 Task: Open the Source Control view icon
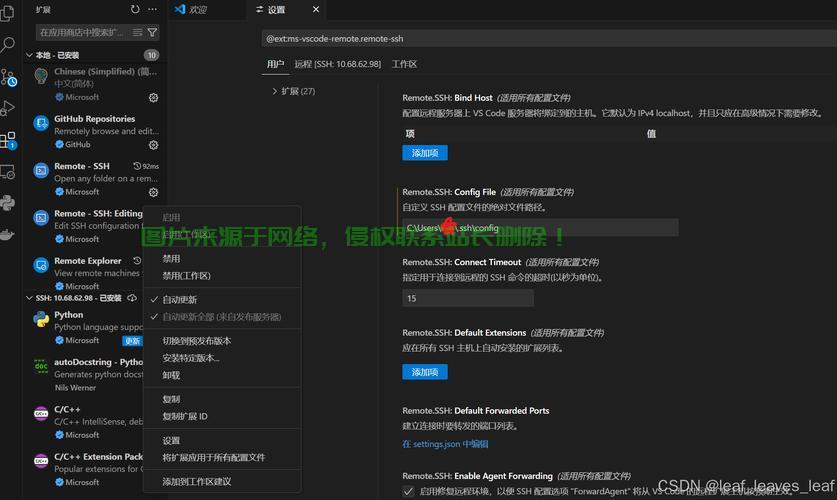tap(8, 77)
